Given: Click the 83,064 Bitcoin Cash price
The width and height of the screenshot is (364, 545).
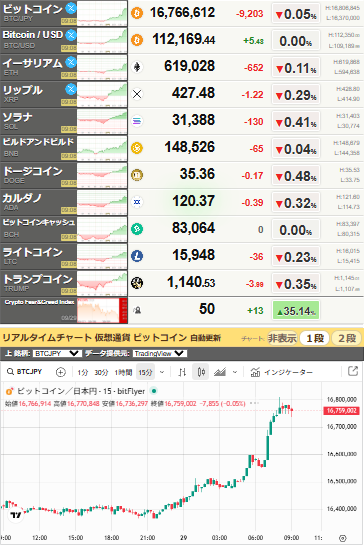Looking at the screenshot, I should [194, 228].
